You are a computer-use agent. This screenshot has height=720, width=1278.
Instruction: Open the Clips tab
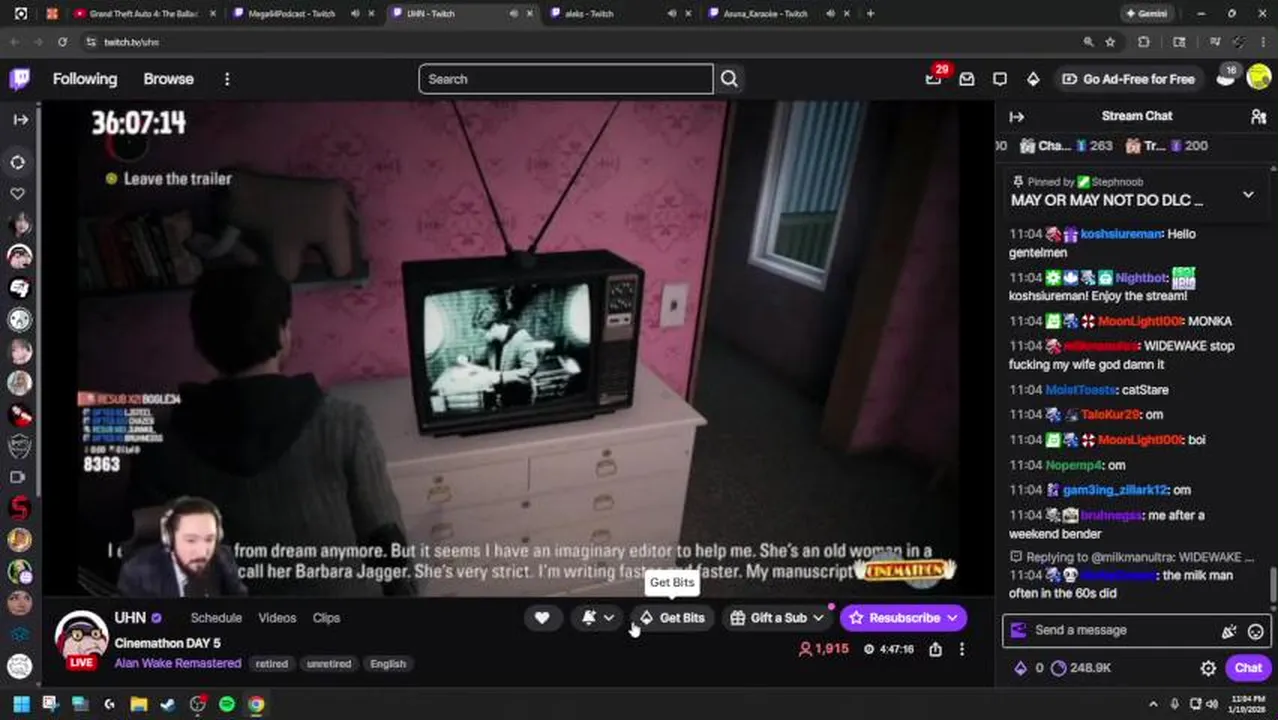[x=326, y=618]
